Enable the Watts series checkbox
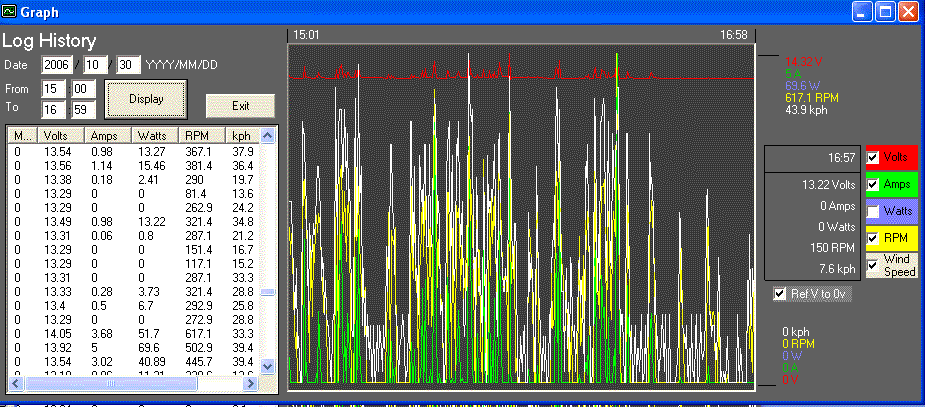This screenshot has width=925, height=407. [873, 211]
